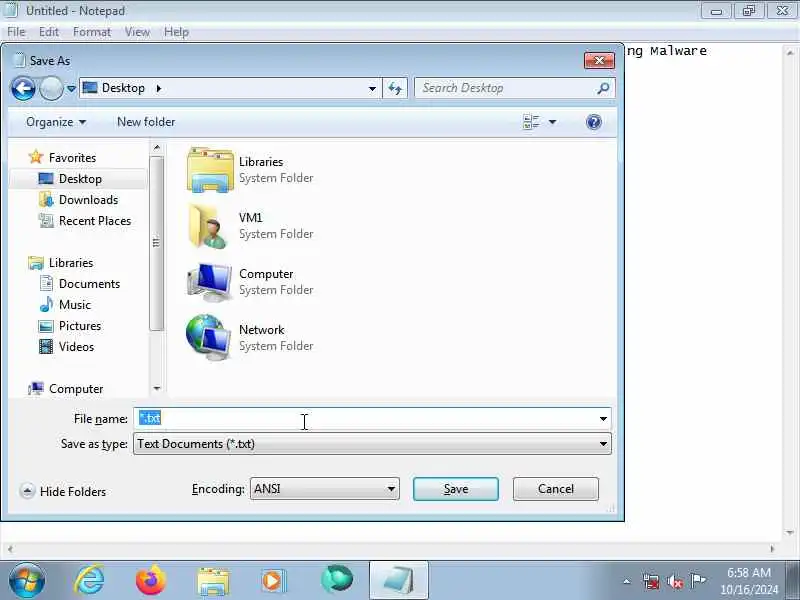The width and height of the screenshot is (800, 600).
Task: Launch Internet Explorer from taskbar
Action: (x=90, y=580)
